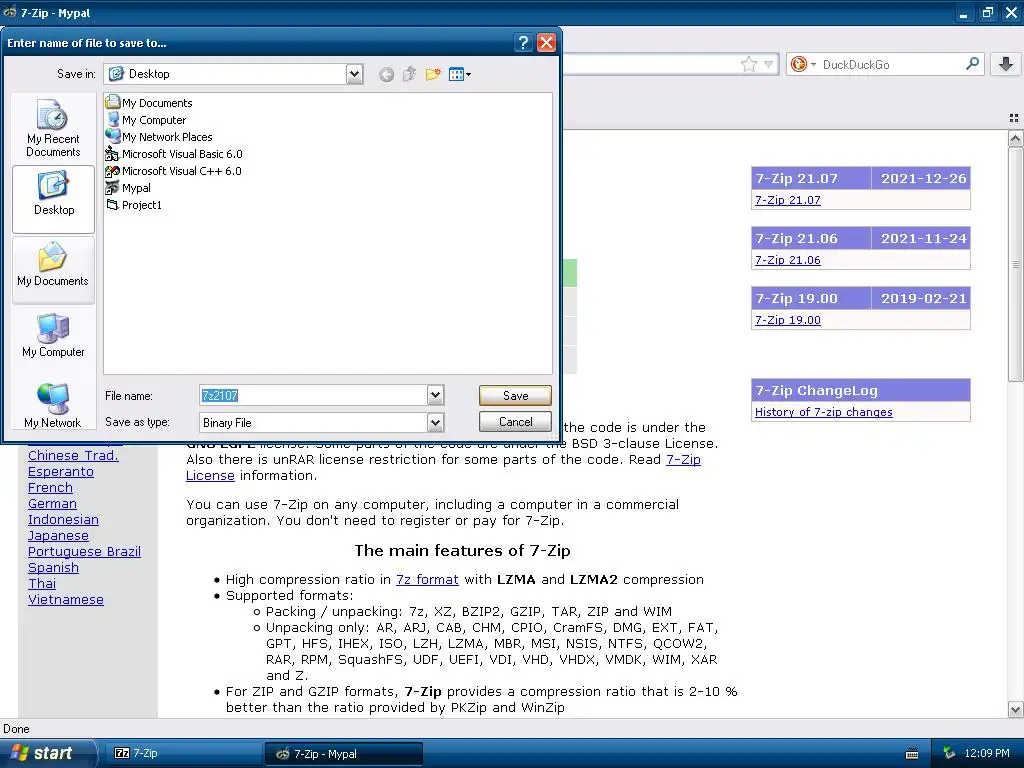Select My Documents folder in file list
The width and height of the screenshot is (1024, 768).
(150, 103)
